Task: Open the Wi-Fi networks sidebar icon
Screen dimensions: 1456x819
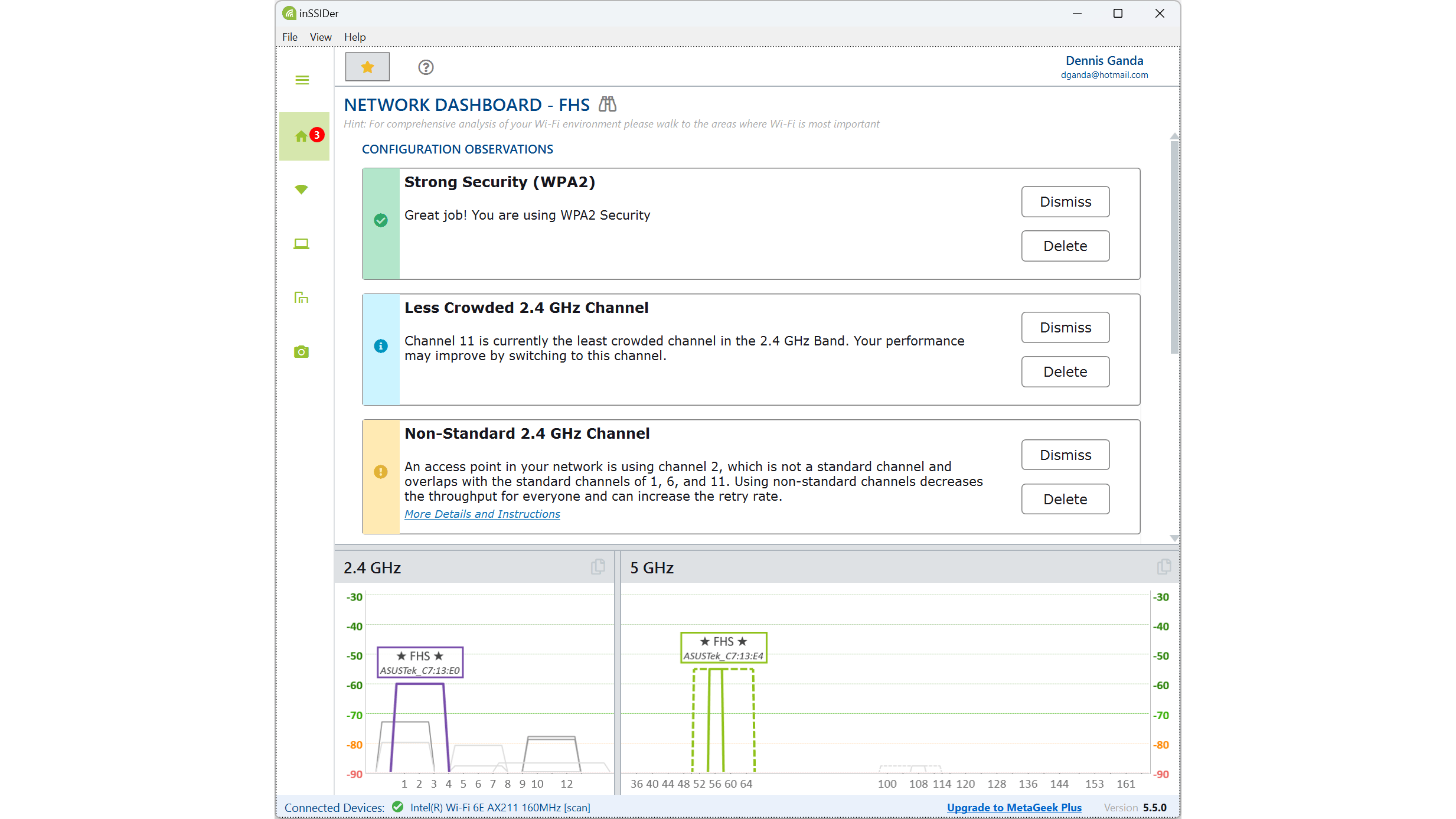Action: point(301,190)
